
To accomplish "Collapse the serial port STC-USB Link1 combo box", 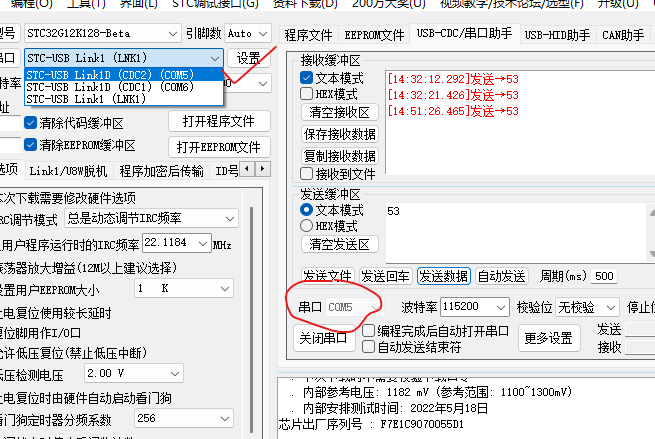I will [214, 58].
